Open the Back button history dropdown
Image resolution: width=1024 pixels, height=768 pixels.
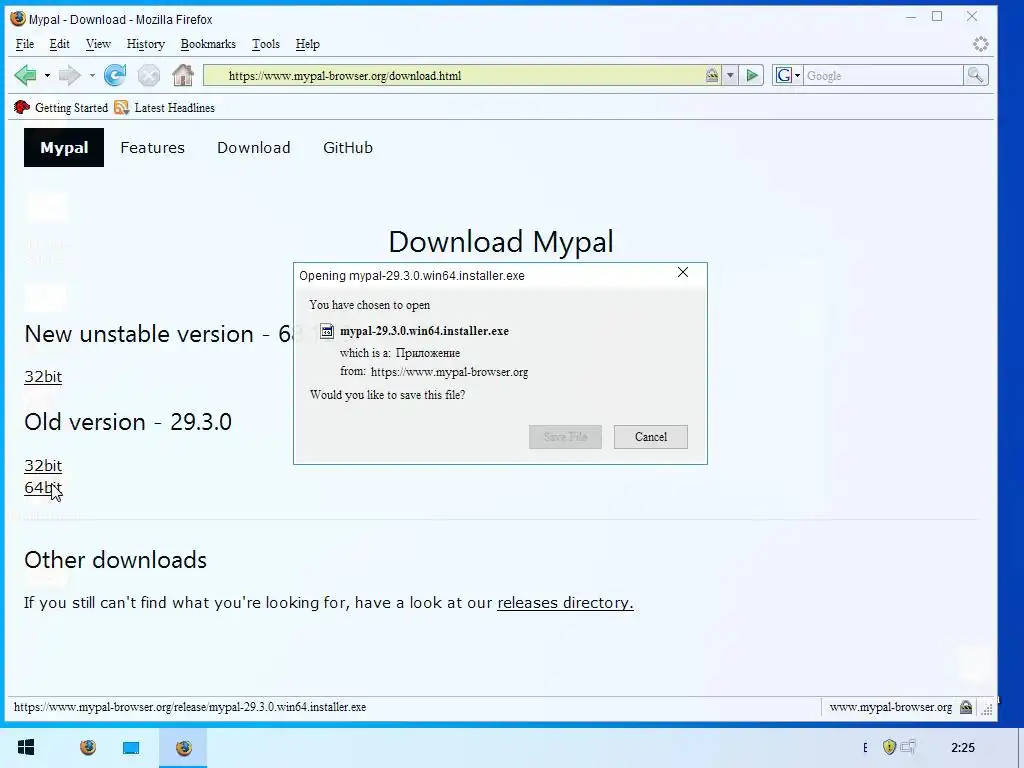[47, 76]
